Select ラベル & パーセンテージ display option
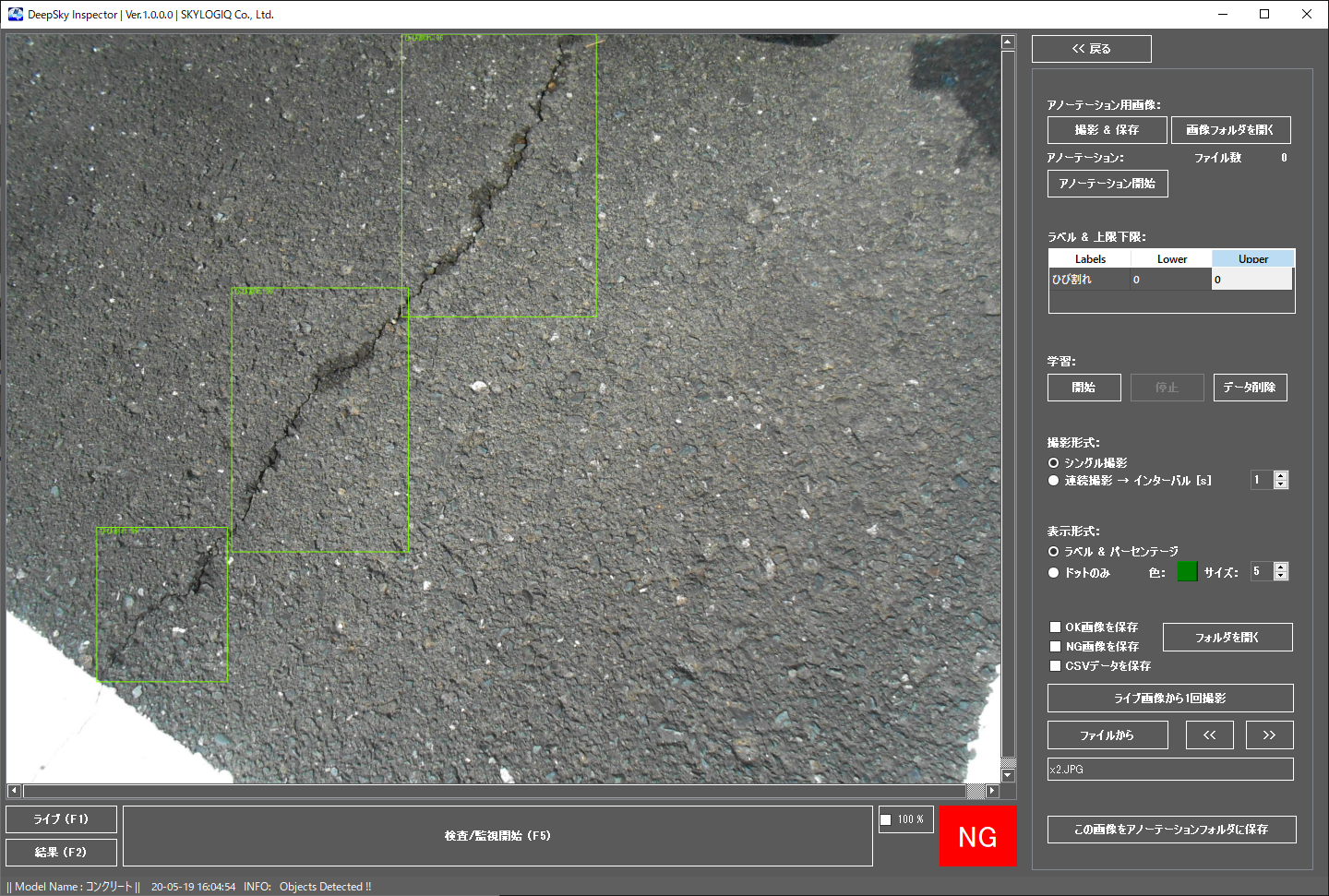 (x=1053, y=552)
